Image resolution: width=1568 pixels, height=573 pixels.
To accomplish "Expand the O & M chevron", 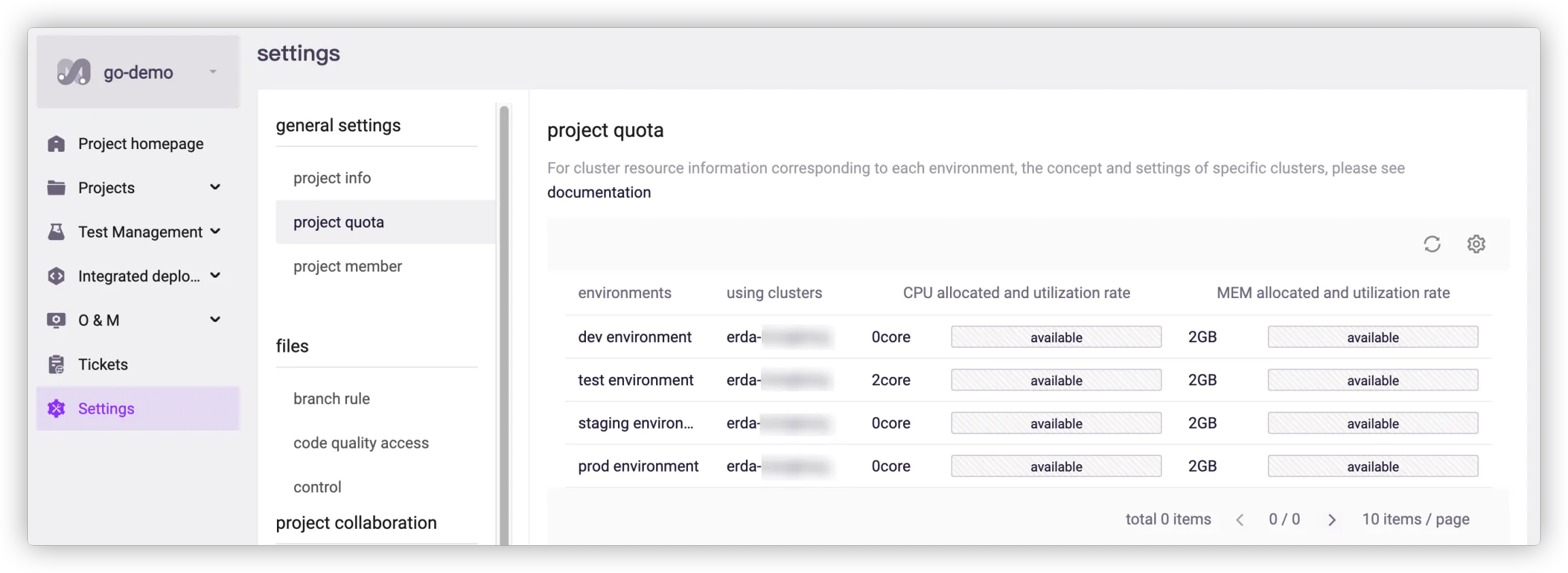I will (215, 319).
